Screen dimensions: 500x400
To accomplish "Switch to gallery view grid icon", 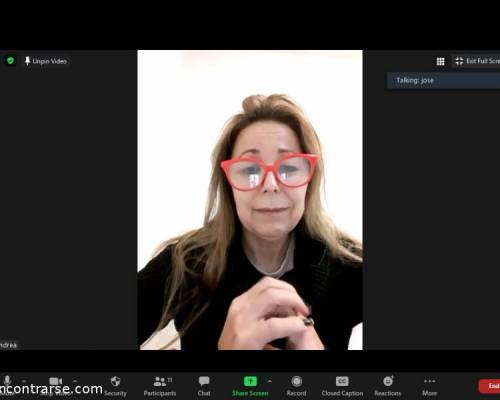I will coord(440,61).
